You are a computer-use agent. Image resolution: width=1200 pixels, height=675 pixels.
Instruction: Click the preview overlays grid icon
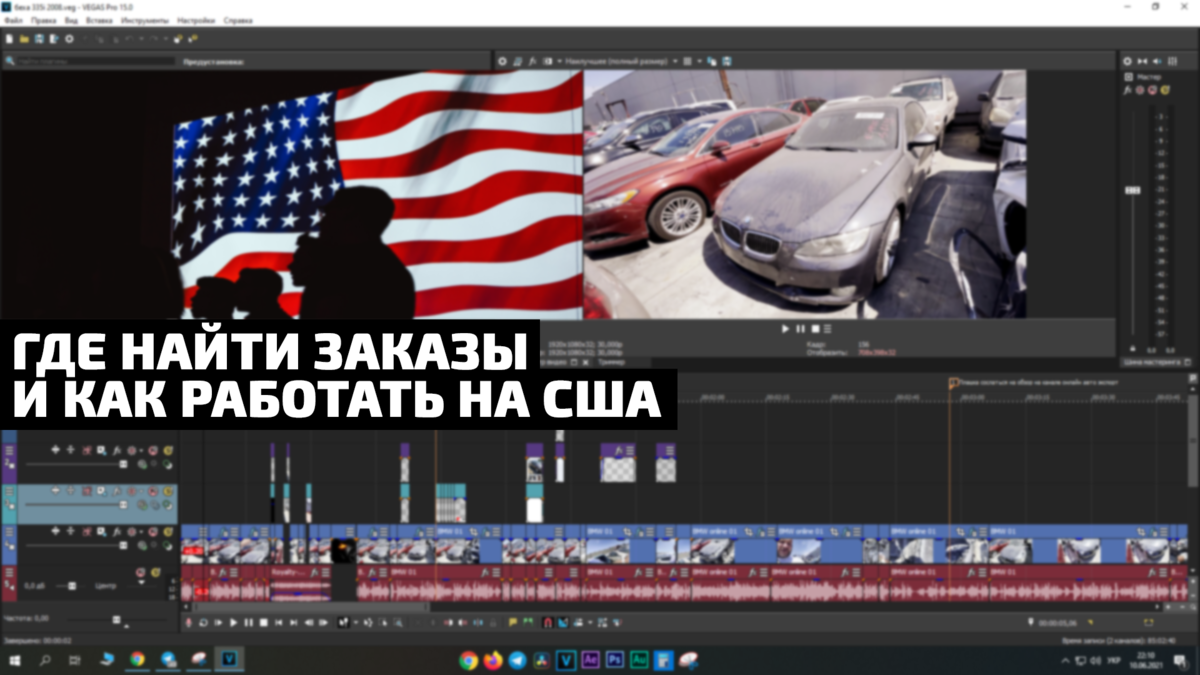pos(686,61)
